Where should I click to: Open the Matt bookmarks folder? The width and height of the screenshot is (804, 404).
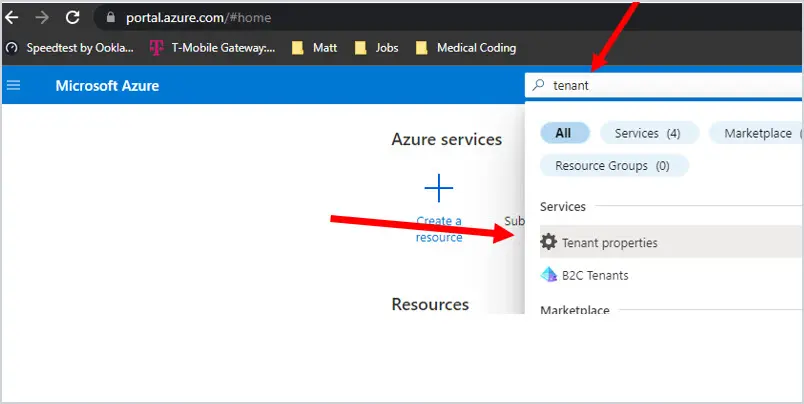(x=314, y=48)
